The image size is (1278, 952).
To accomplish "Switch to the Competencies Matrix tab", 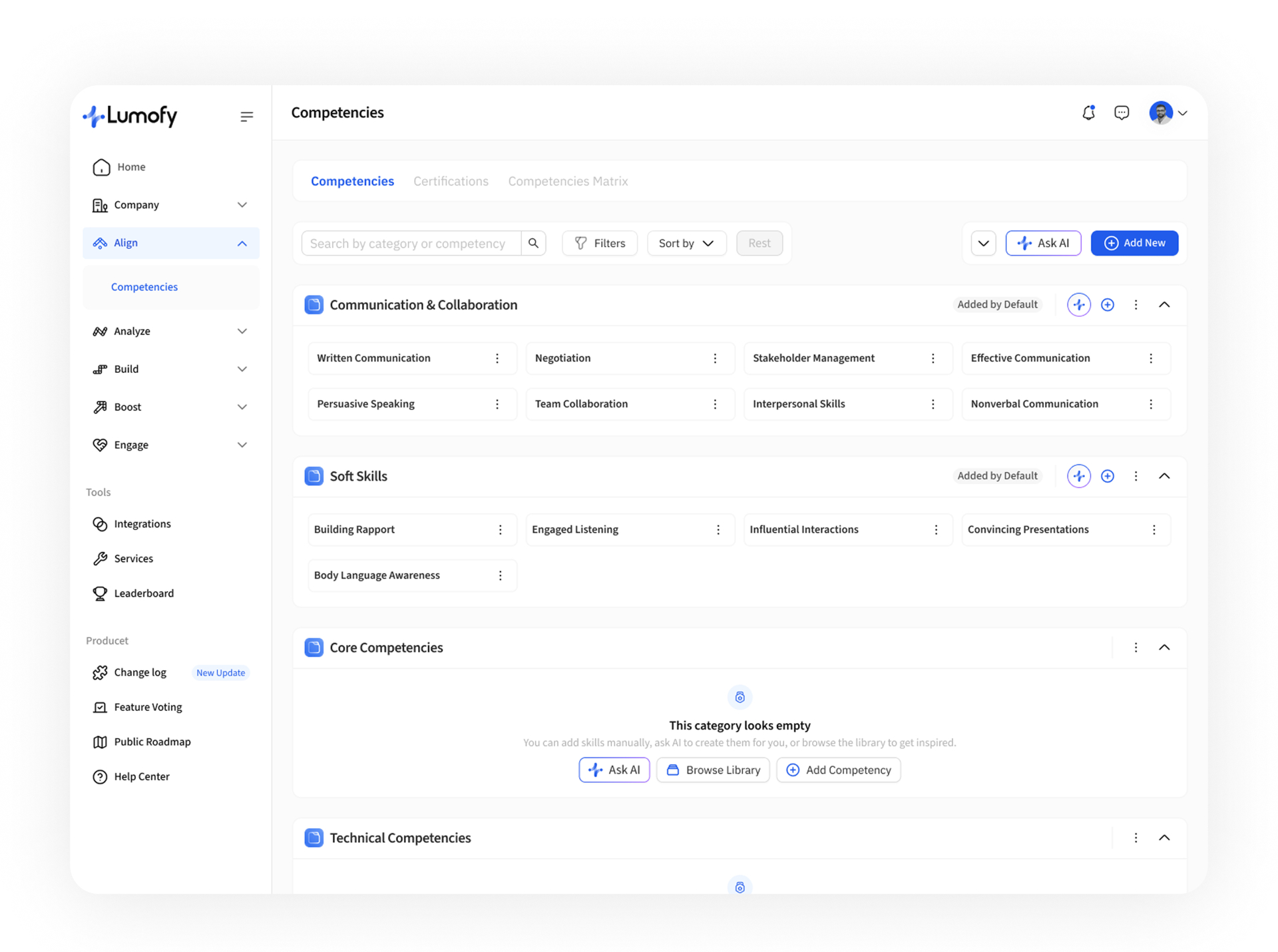I will pos(568,181).
